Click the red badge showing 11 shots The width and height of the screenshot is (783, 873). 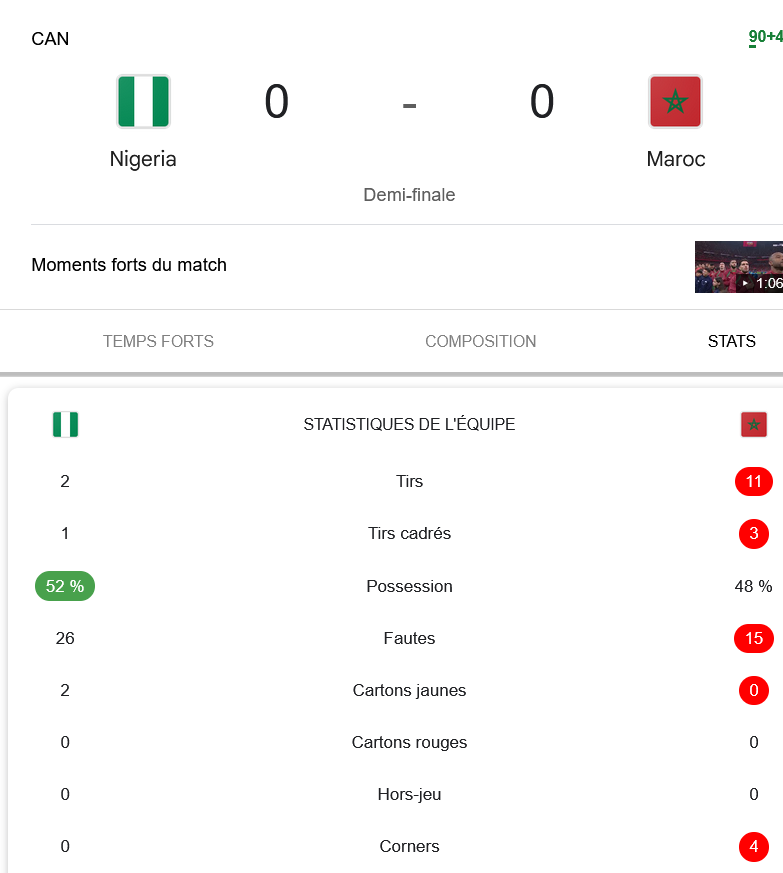pos(753,482)
